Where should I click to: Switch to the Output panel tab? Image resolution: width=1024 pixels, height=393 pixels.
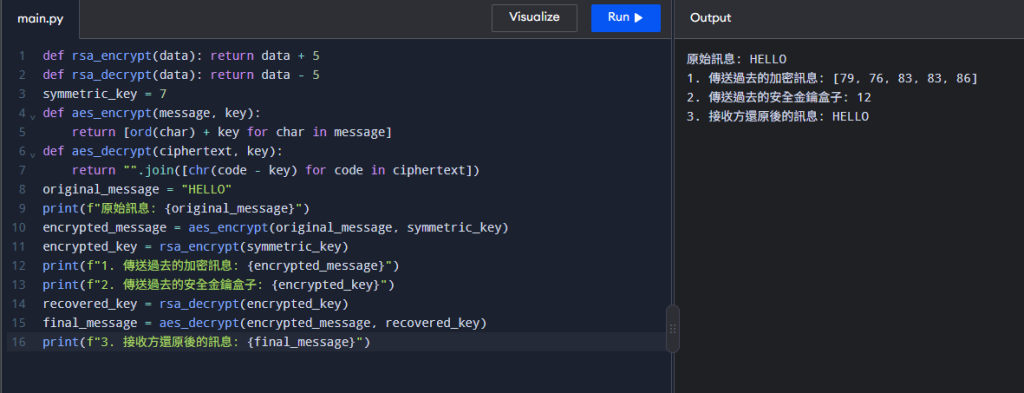[x=711, y=18]
